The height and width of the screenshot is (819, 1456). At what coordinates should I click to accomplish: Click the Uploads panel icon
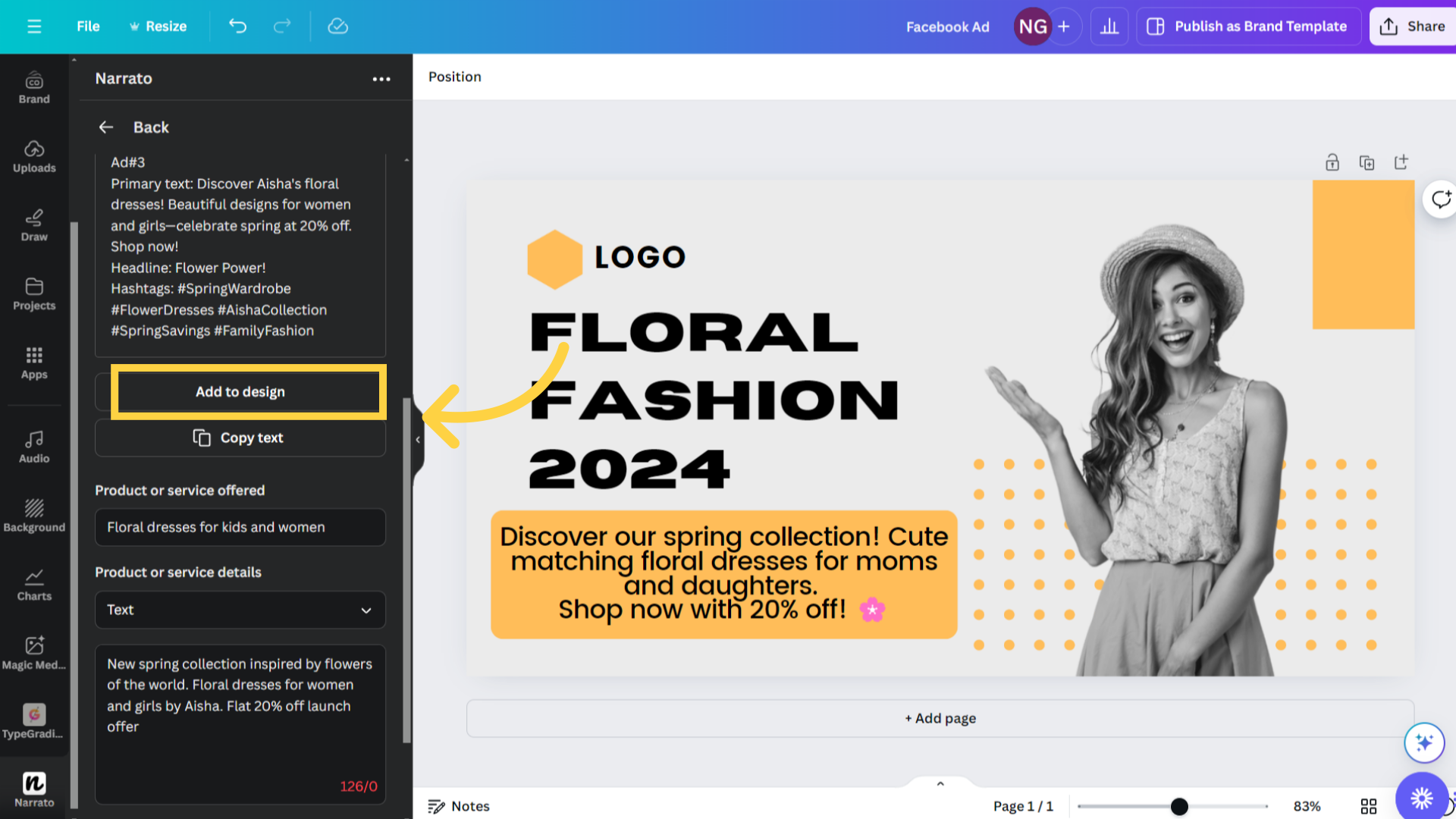33,155
